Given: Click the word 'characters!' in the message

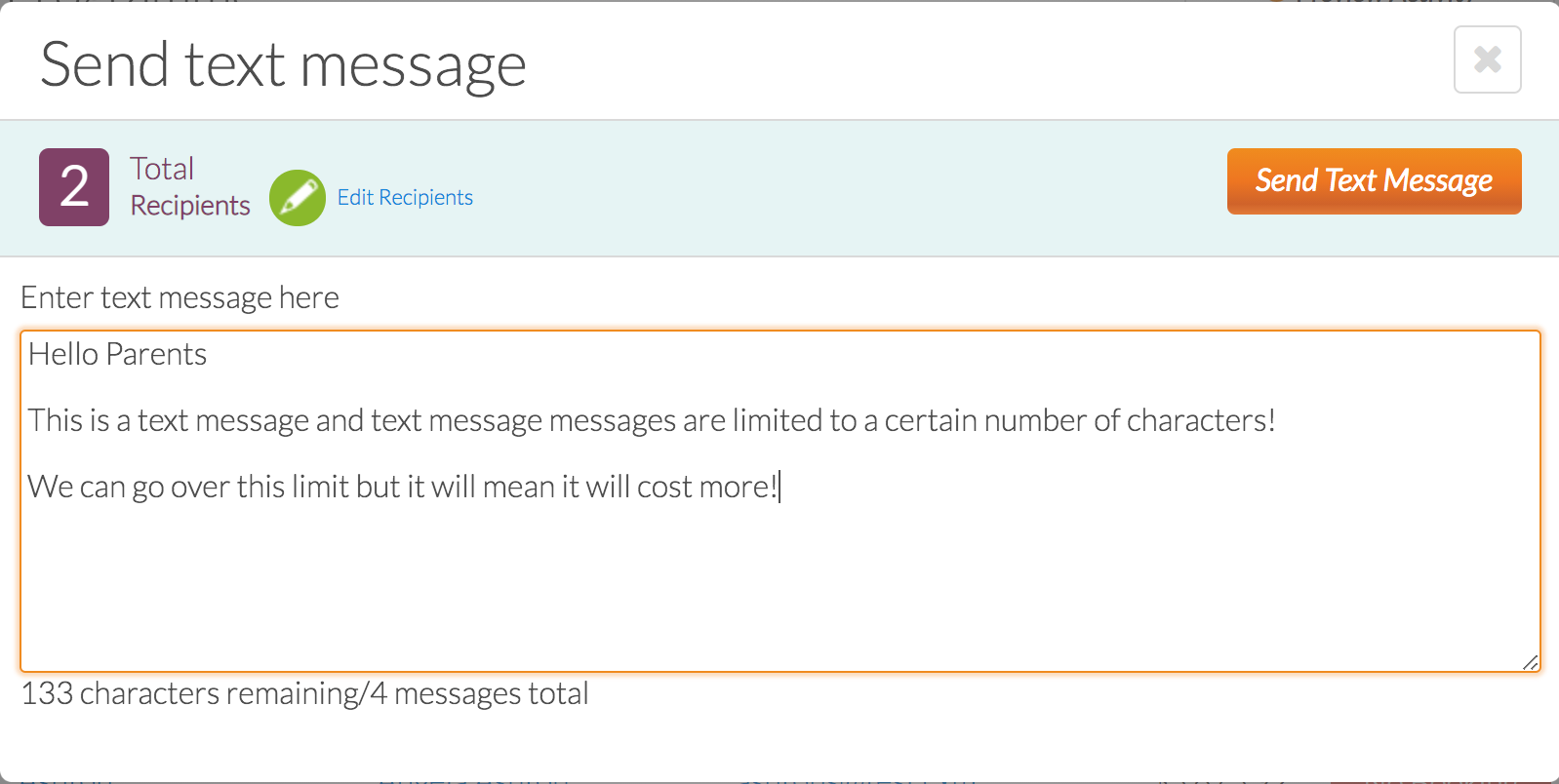Looking at the screenshot, I should pyautogui.click(x=1201, y=420).
